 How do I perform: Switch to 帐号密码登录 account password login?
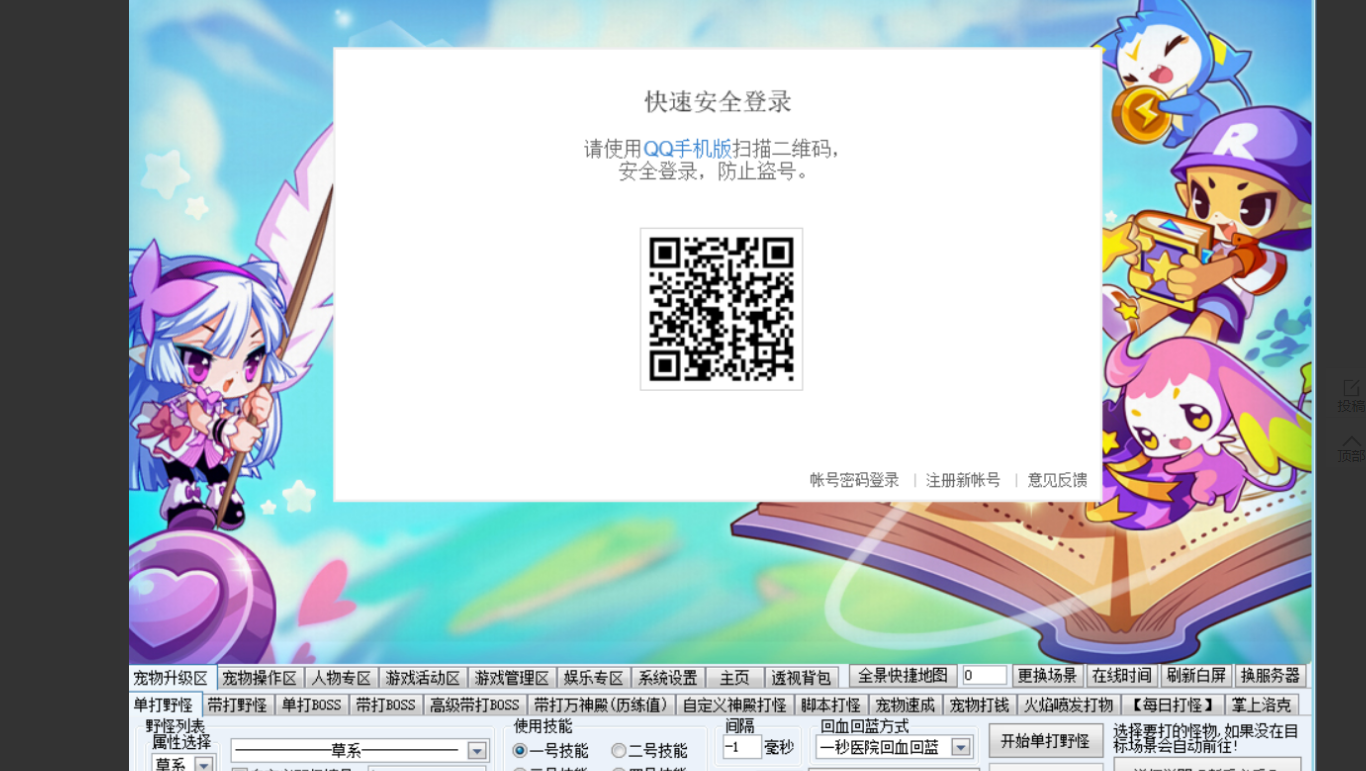[854, 480]
